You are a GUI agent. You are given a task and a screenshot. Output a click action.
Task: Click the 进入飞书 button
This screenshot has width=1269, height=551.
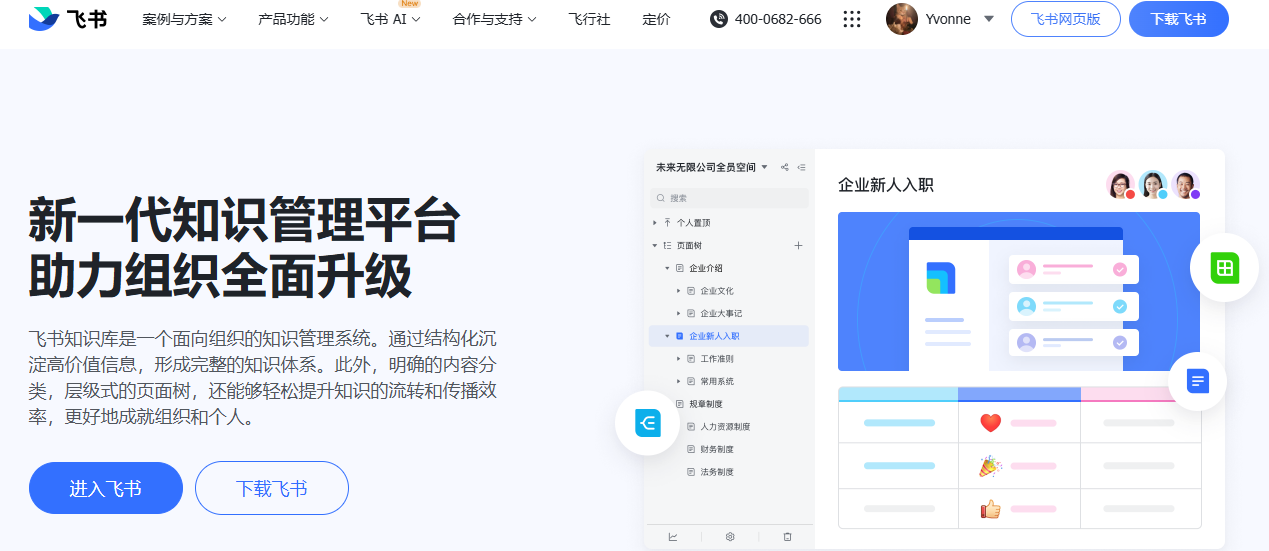coord(106,488)
